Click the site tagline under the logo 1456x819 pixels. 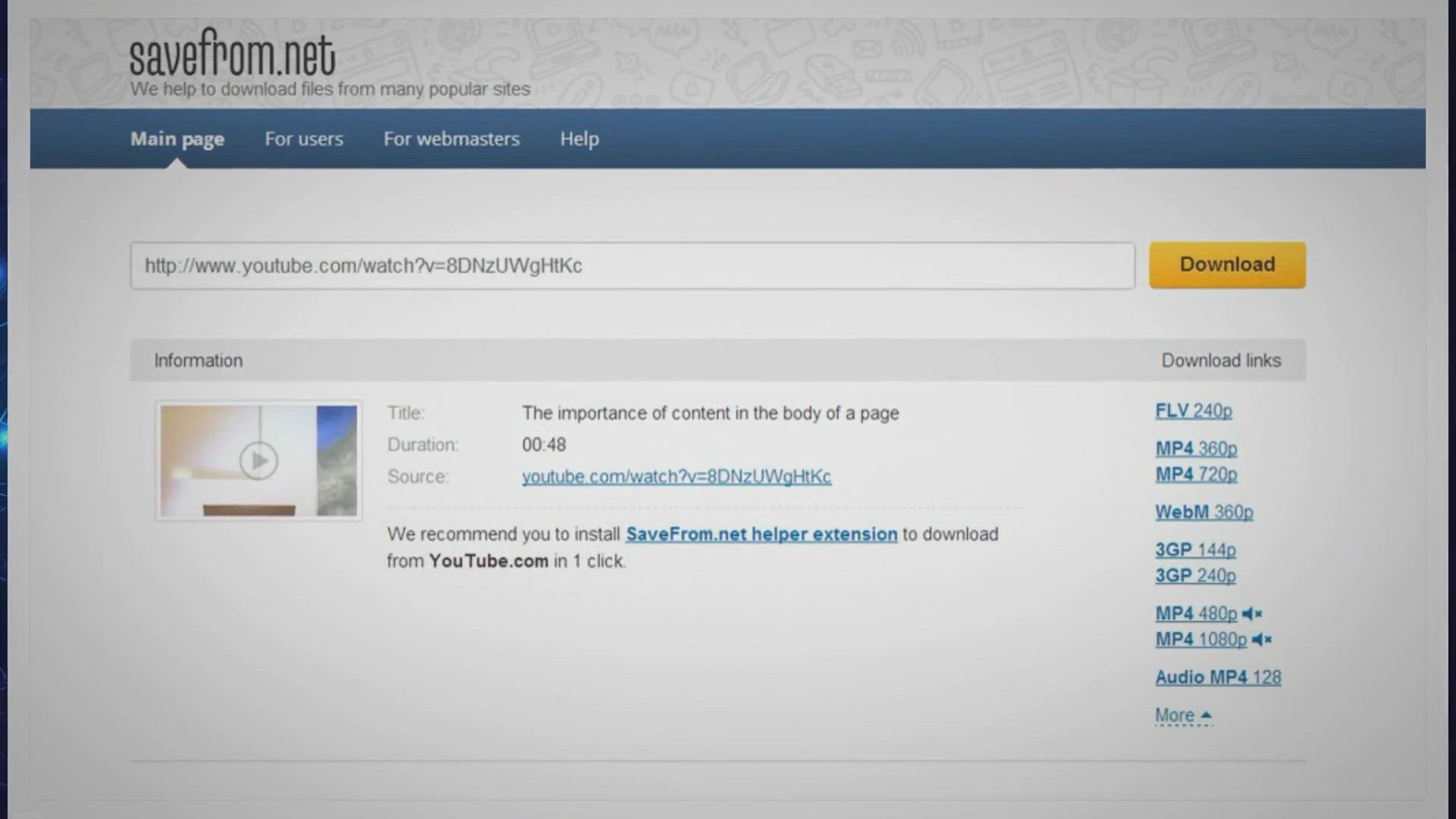(x=330, y=89)
